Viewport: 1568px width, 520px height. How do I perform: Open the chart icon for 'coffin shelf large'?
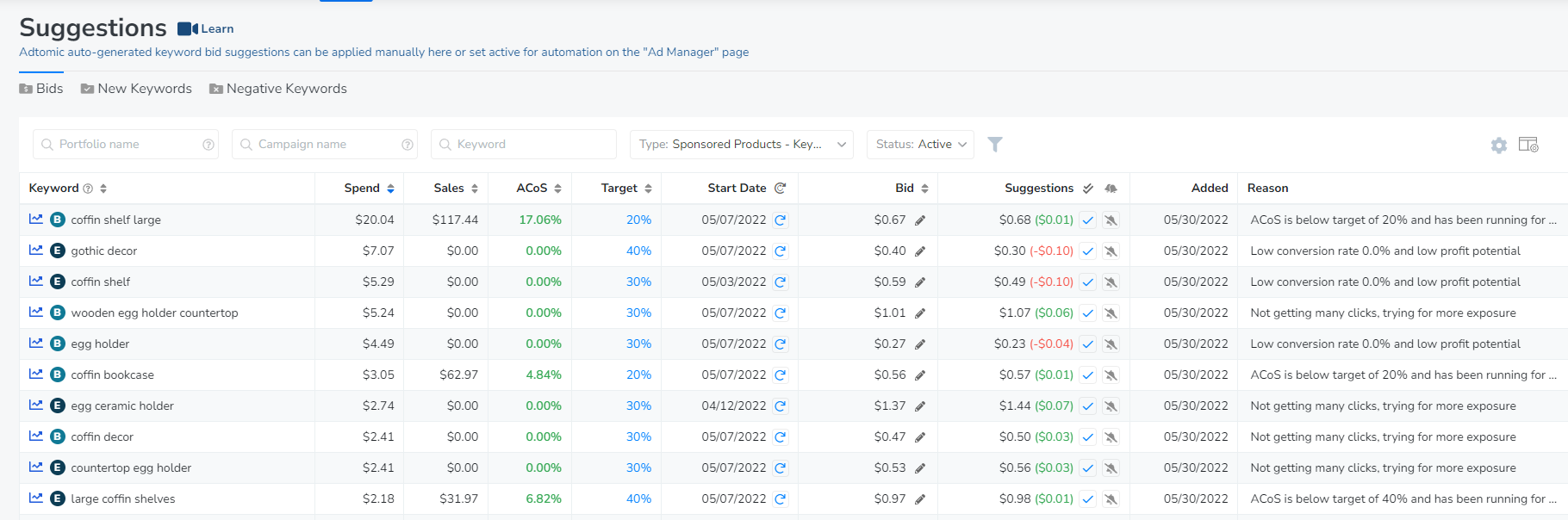pyautogui.click(x=35, y=220)
